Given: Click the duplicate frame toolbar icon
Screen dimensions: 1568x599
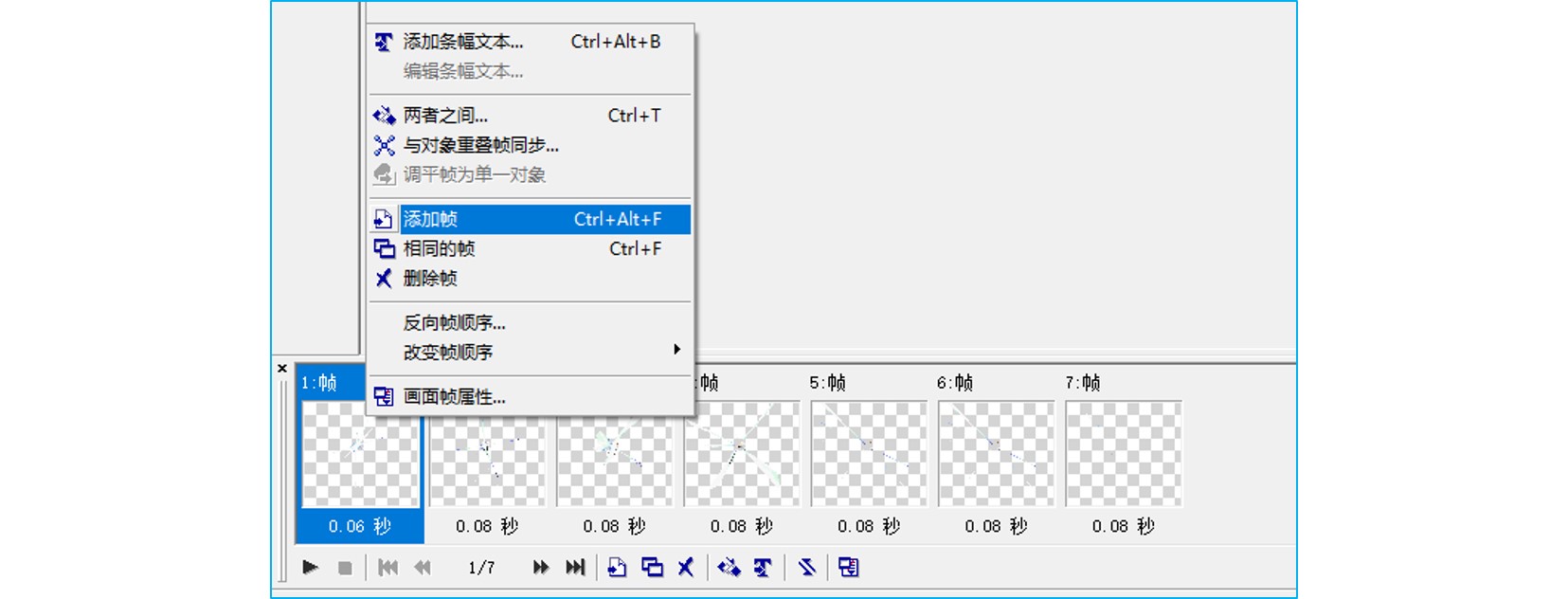Looking at the screenshot, I should coord(652,567).
